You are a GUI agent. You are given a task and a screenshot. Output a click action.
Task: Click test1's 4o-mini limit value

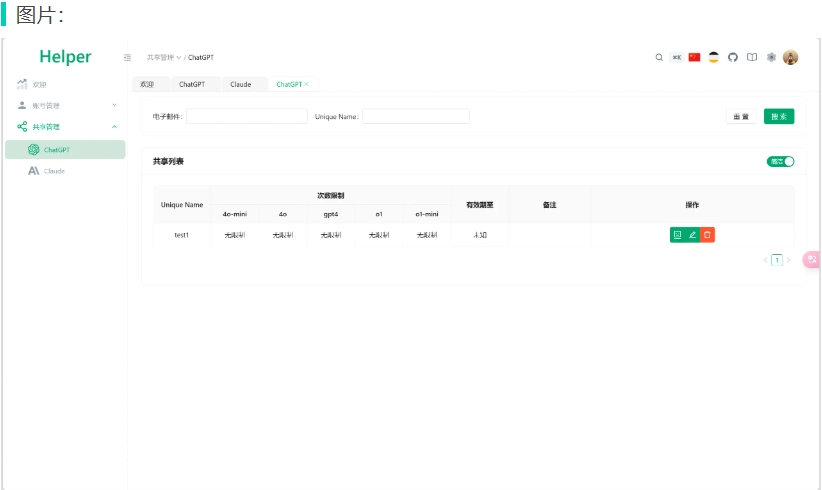click(235, 235)
